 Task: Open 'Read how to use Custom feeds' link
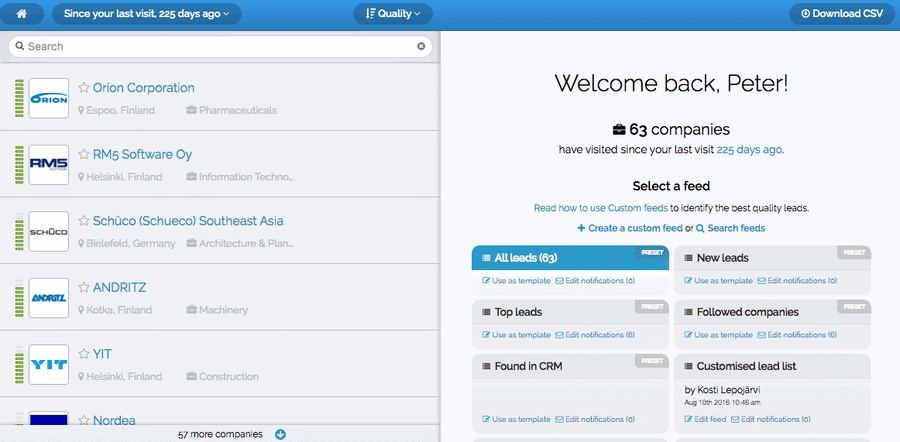click(601, 208)
